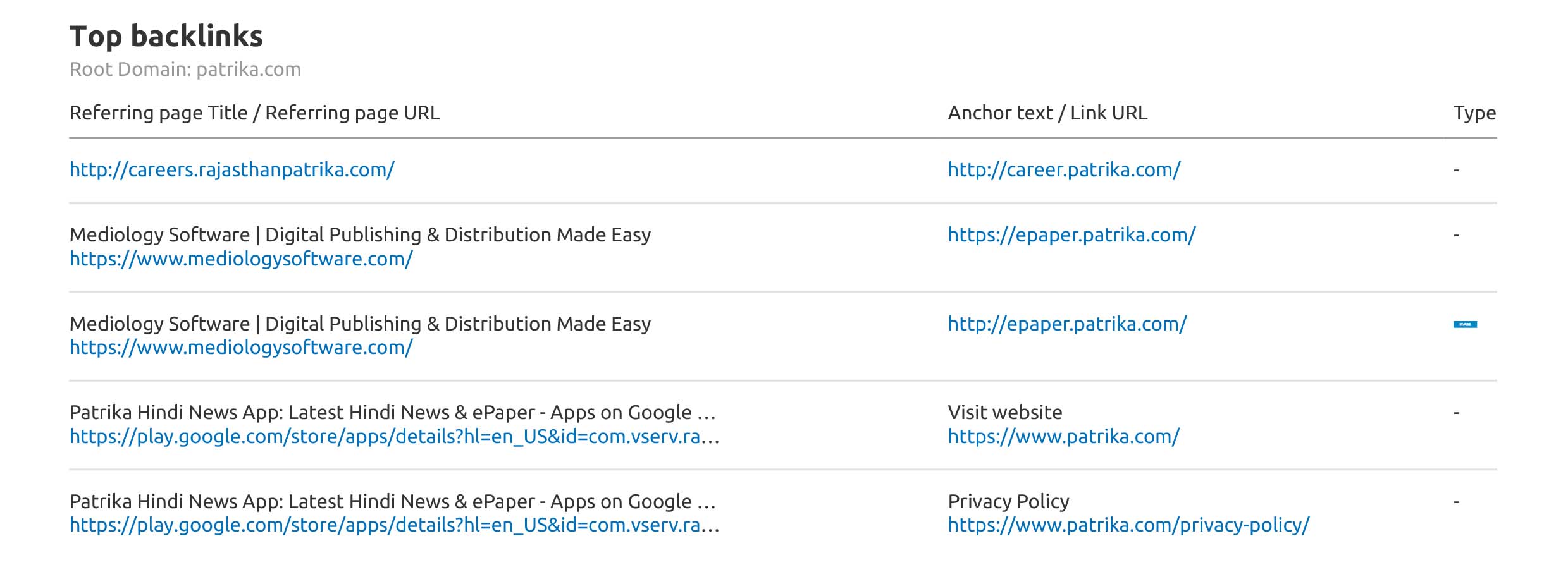Click the 'Top backlinks' heading
Screen dimensions: 1568x584
166,36
